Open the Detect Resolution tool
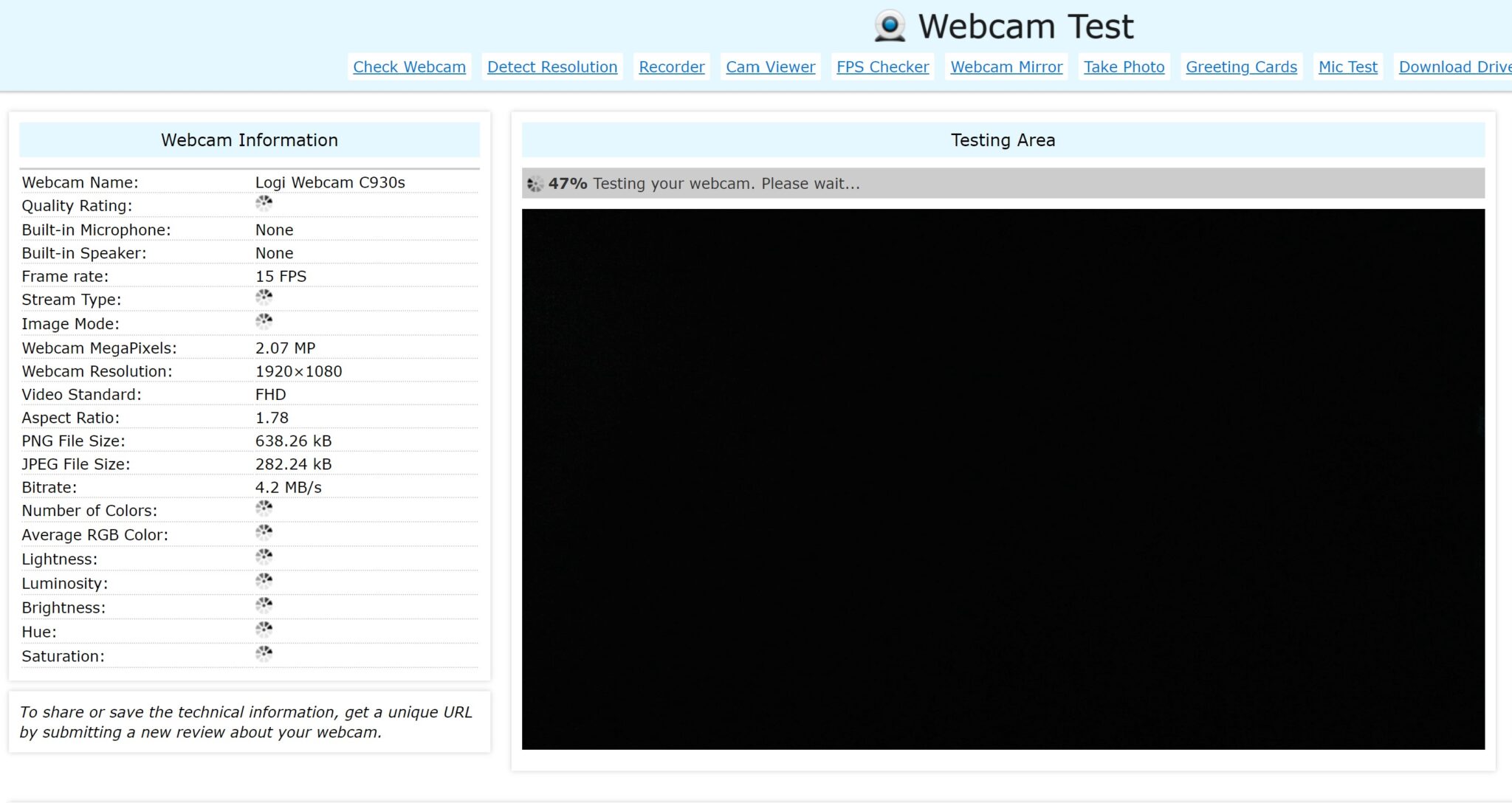1512x803 pixels. (551, 66)
